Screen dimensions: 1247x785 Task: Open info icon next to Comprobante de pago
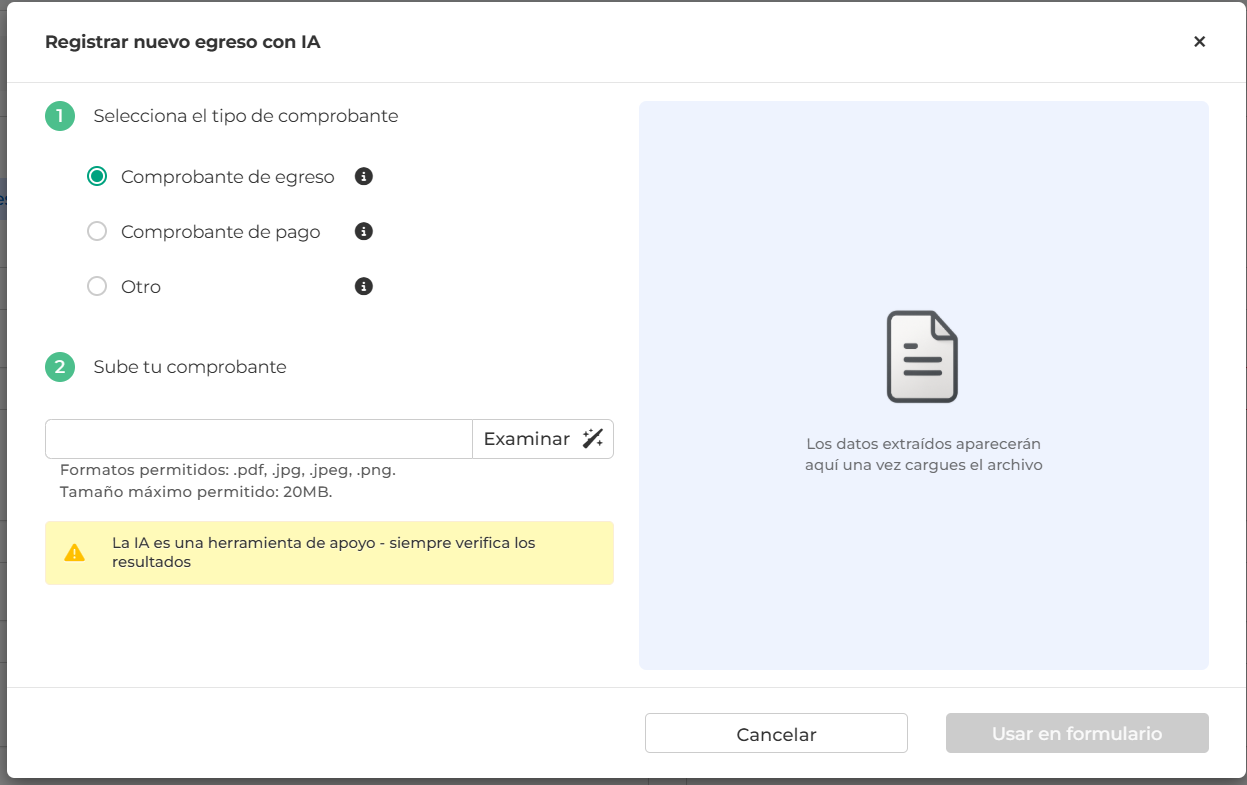click(x=364, y=232)
